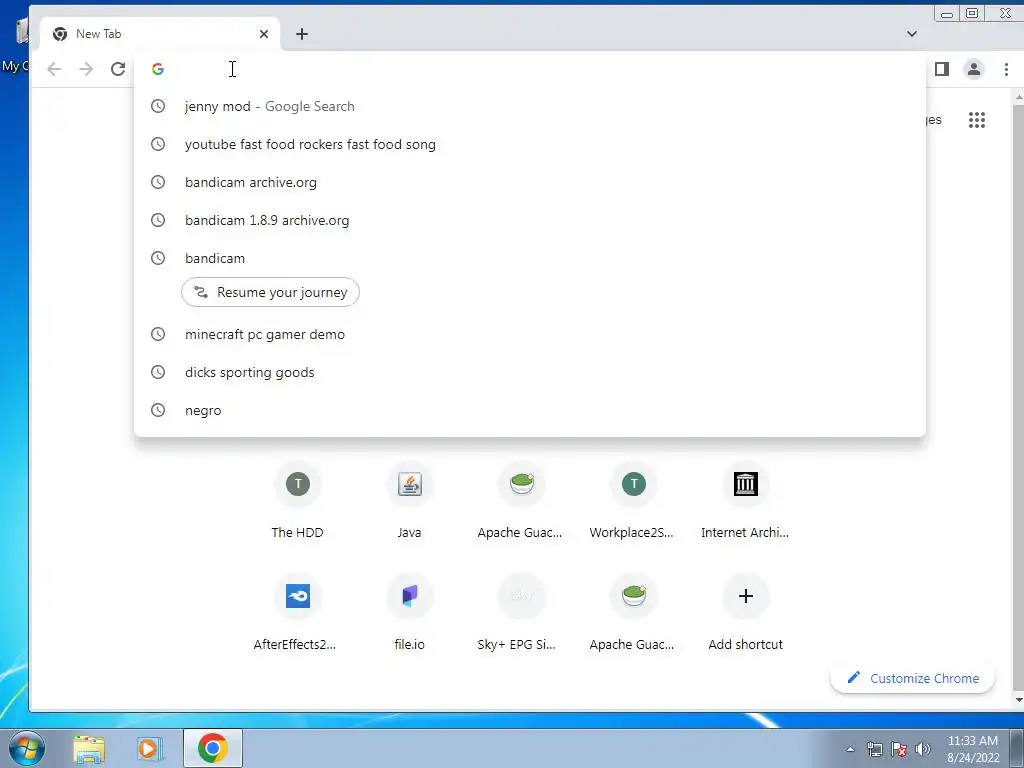Click the page scrollbar down arrow
This screenshot has height=768, width=1024.
[x=1018, y=700]
